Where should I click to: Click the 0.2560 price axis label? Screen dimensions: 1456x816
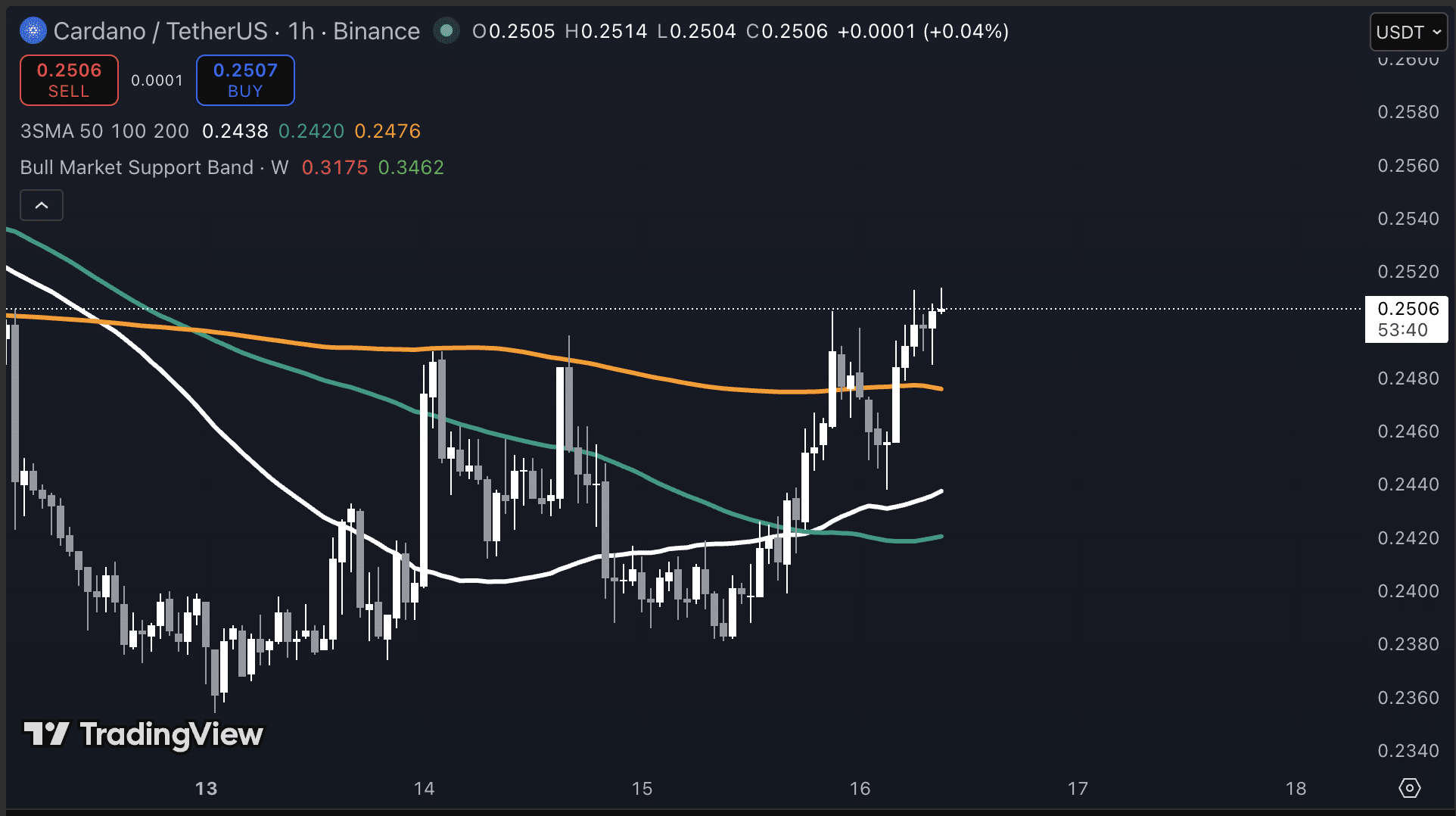1408,166
